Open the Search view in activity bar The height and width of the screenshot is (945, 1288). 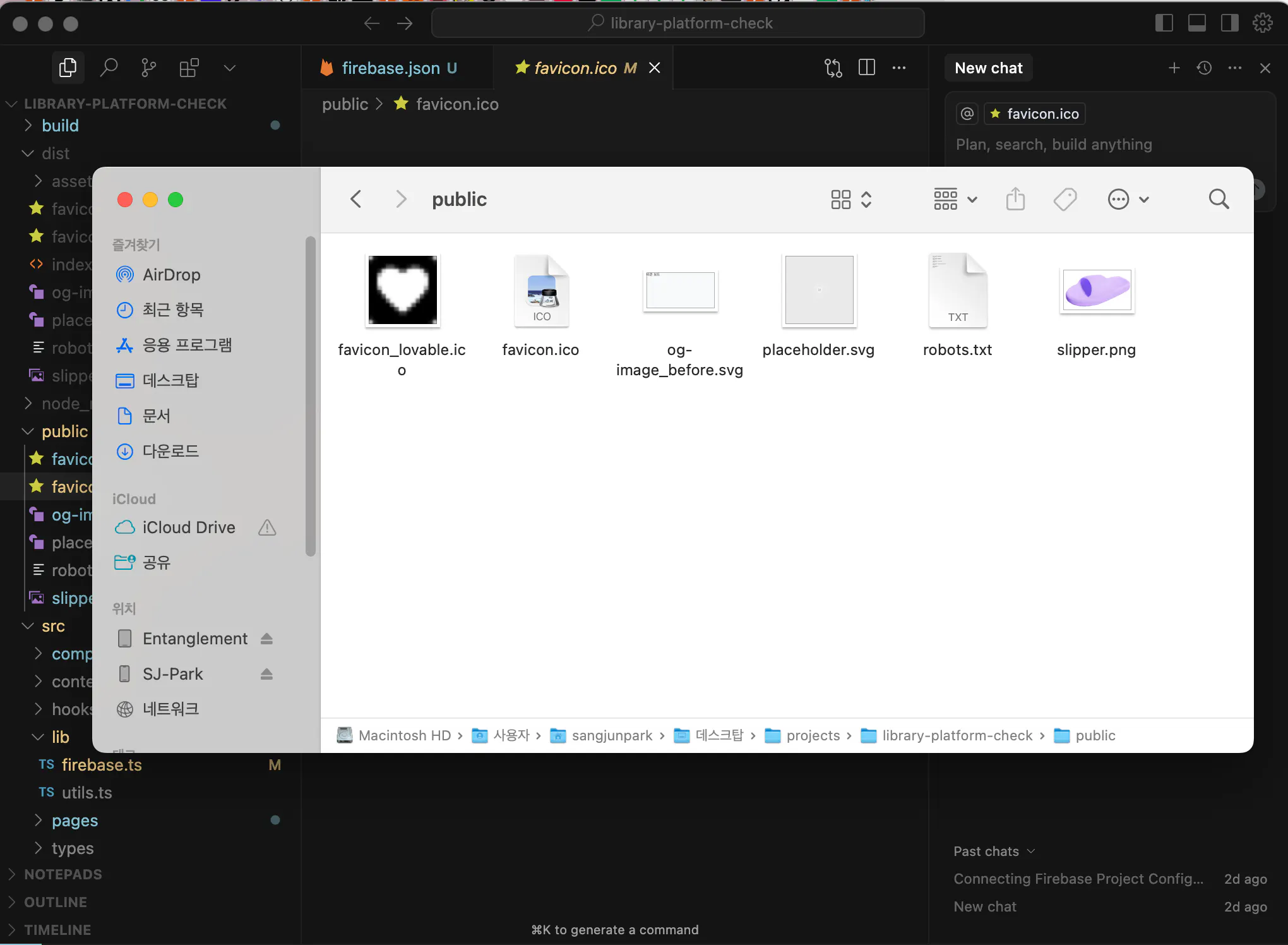point(109,68)
